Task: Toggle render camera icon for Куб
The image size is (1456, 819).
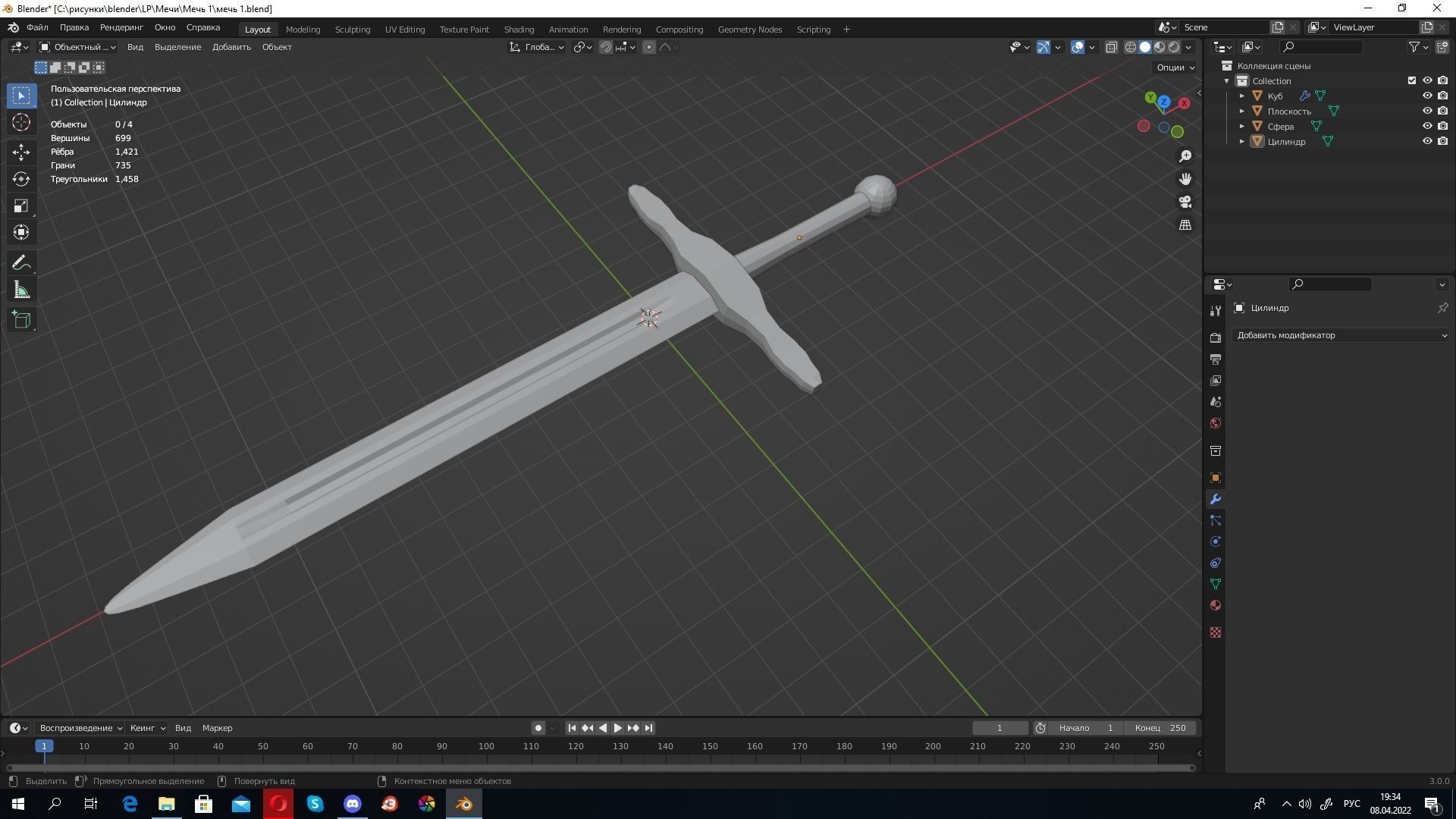Action: (1442, 96)
